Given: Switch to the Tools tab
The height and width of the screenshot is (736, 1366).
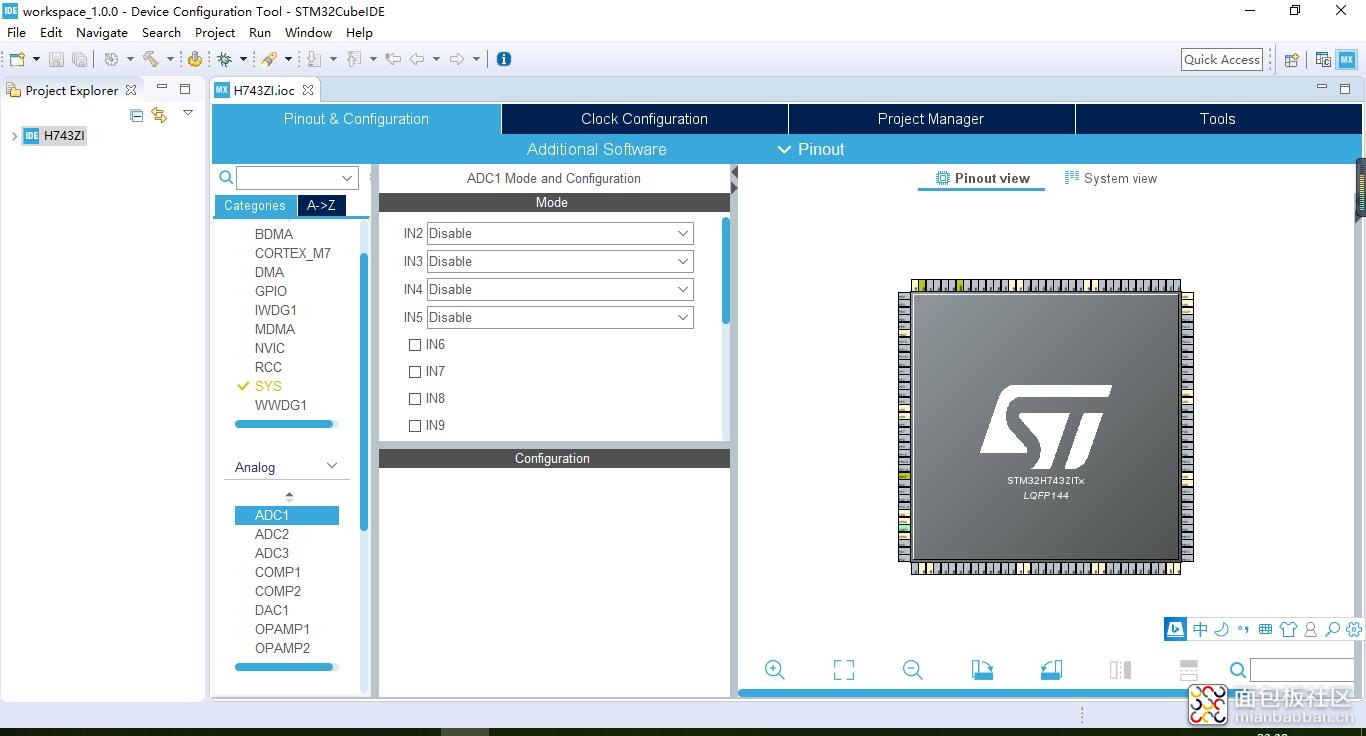Looking at the screenshot, I should tap(1217, 119).
